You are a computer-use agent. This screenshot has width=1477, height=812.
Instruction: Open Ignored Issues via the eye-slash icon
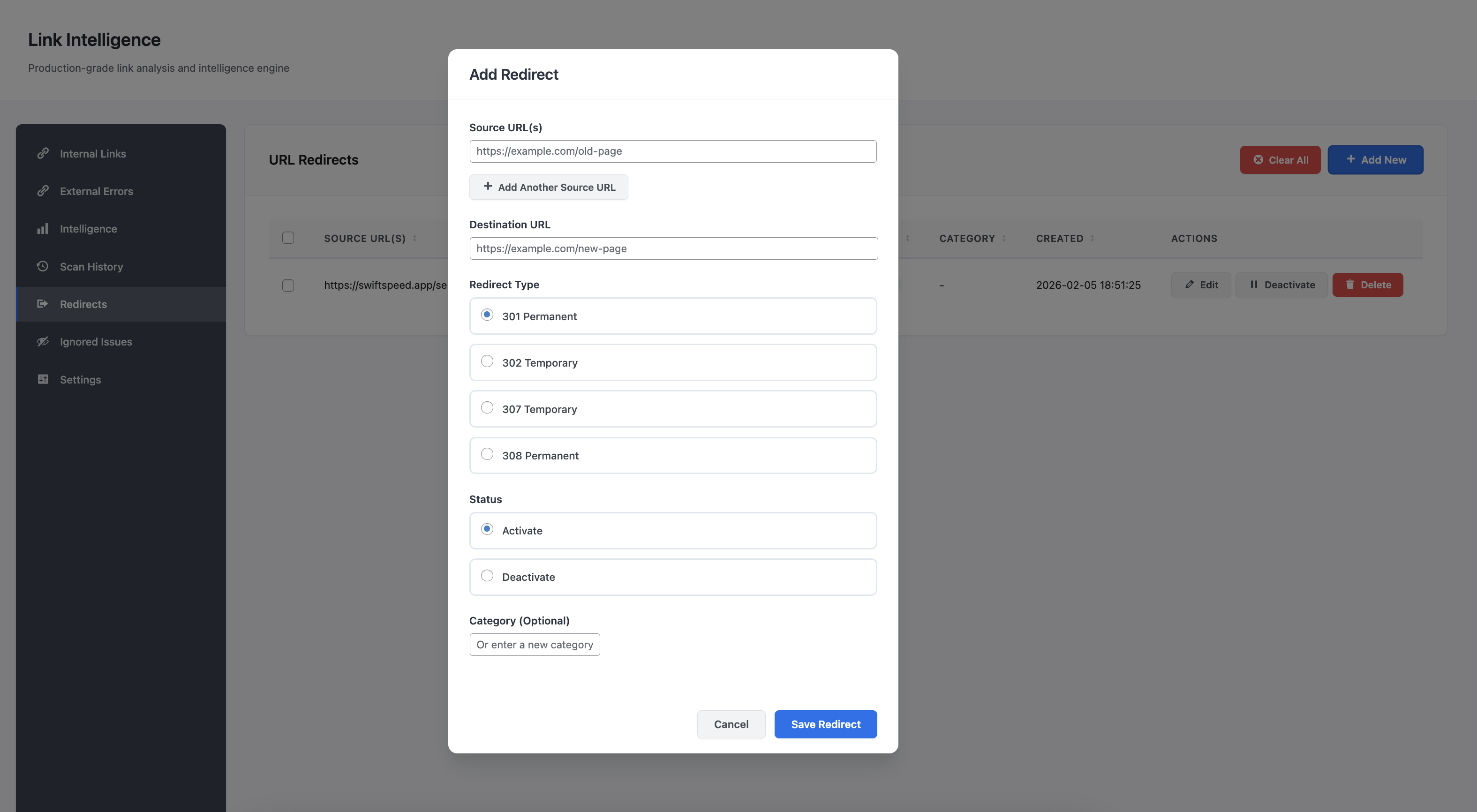pyautogui.click(x=43, y=341)
